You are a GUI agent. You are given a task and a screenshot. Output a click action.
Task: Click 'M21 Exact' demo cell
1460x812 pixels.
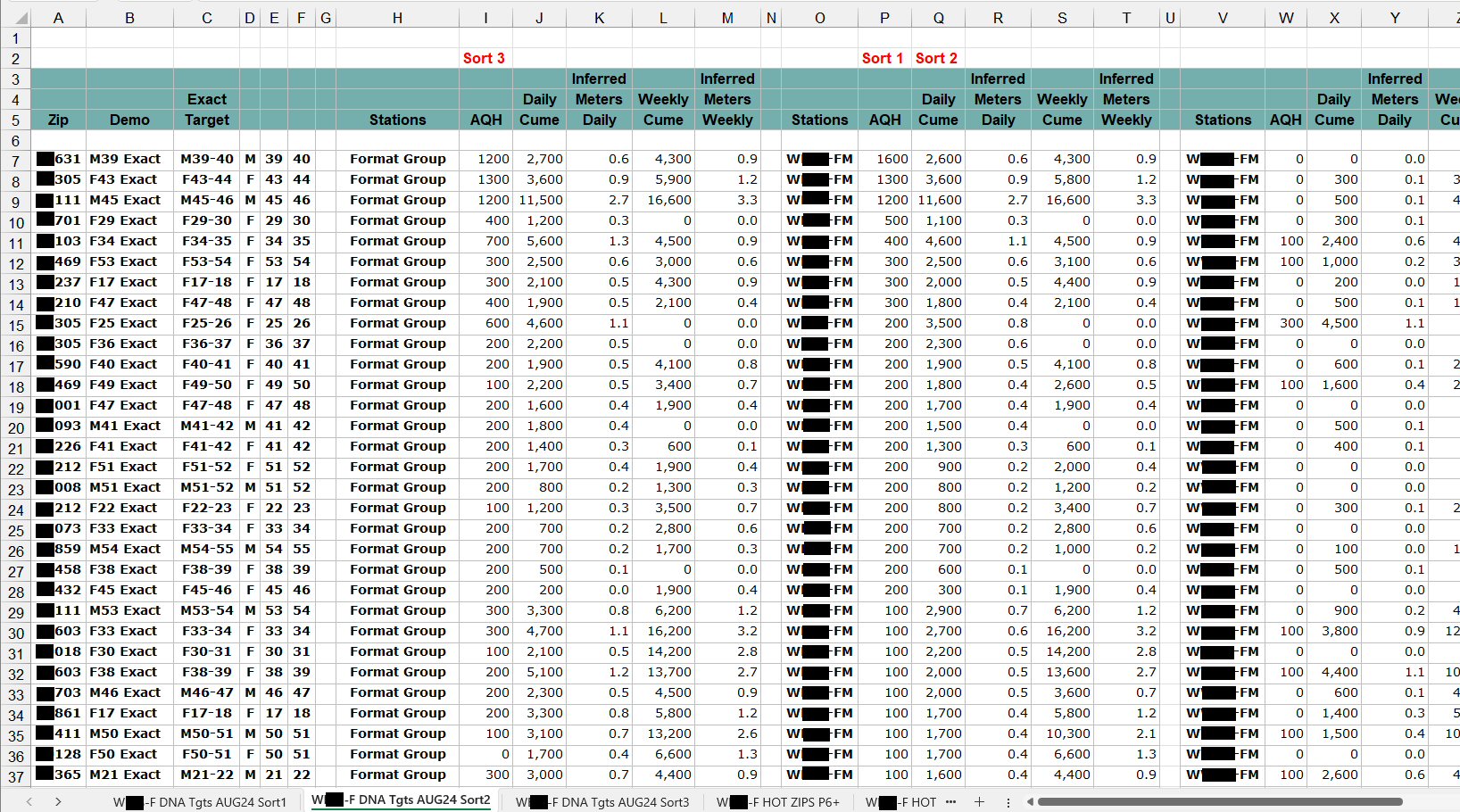129,775
